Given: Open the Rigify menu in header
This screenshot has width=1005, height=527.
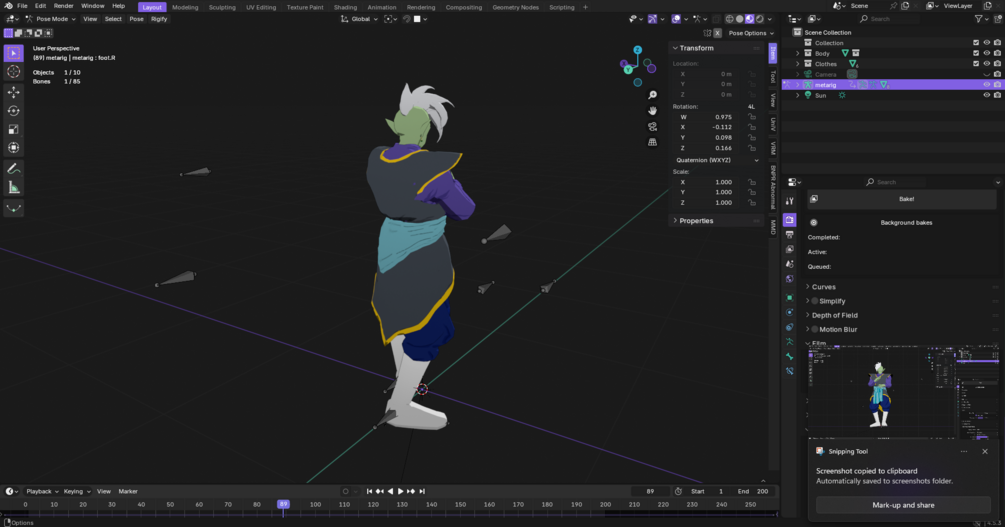Looking at the screenshot, I should point(159,19).
